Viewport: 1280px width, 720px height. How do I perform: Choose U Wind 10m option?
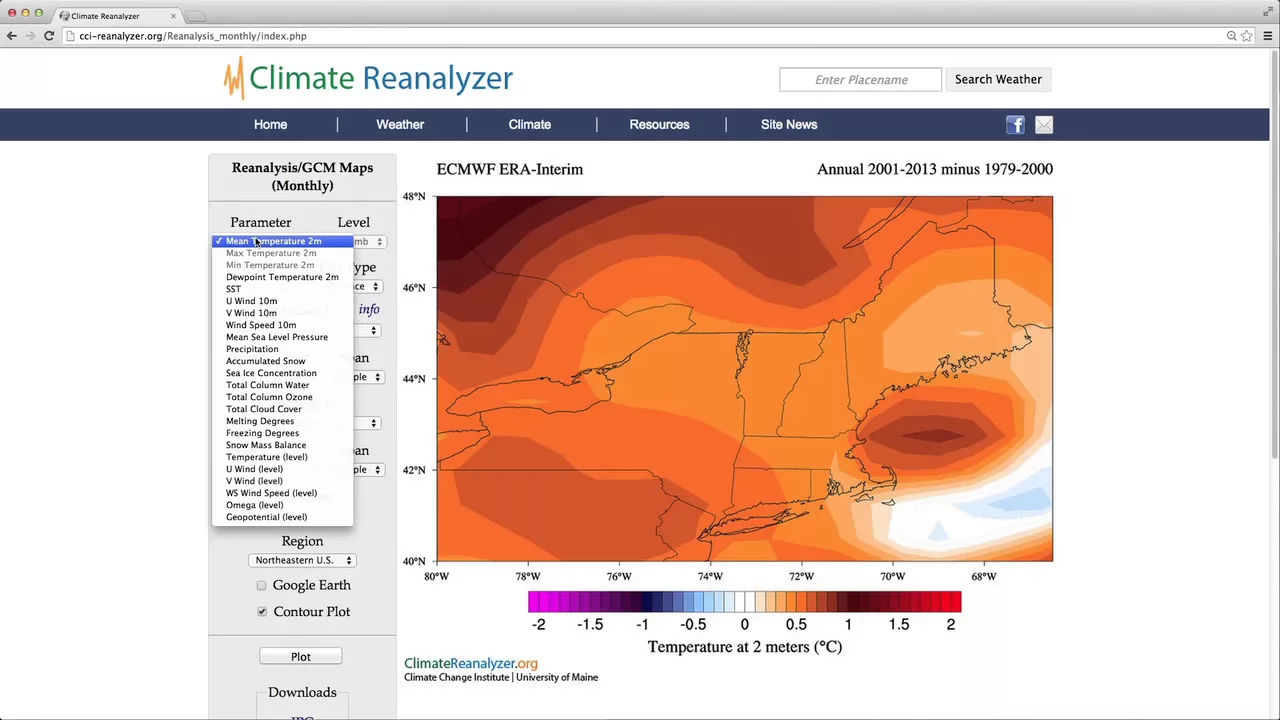[282, 301]
